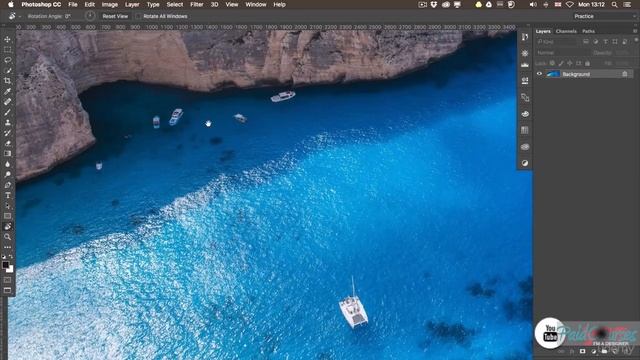Click the rotation angle dial
Image resolution: width=640 pixels, height=360 pixels.
tap(90, 16)
